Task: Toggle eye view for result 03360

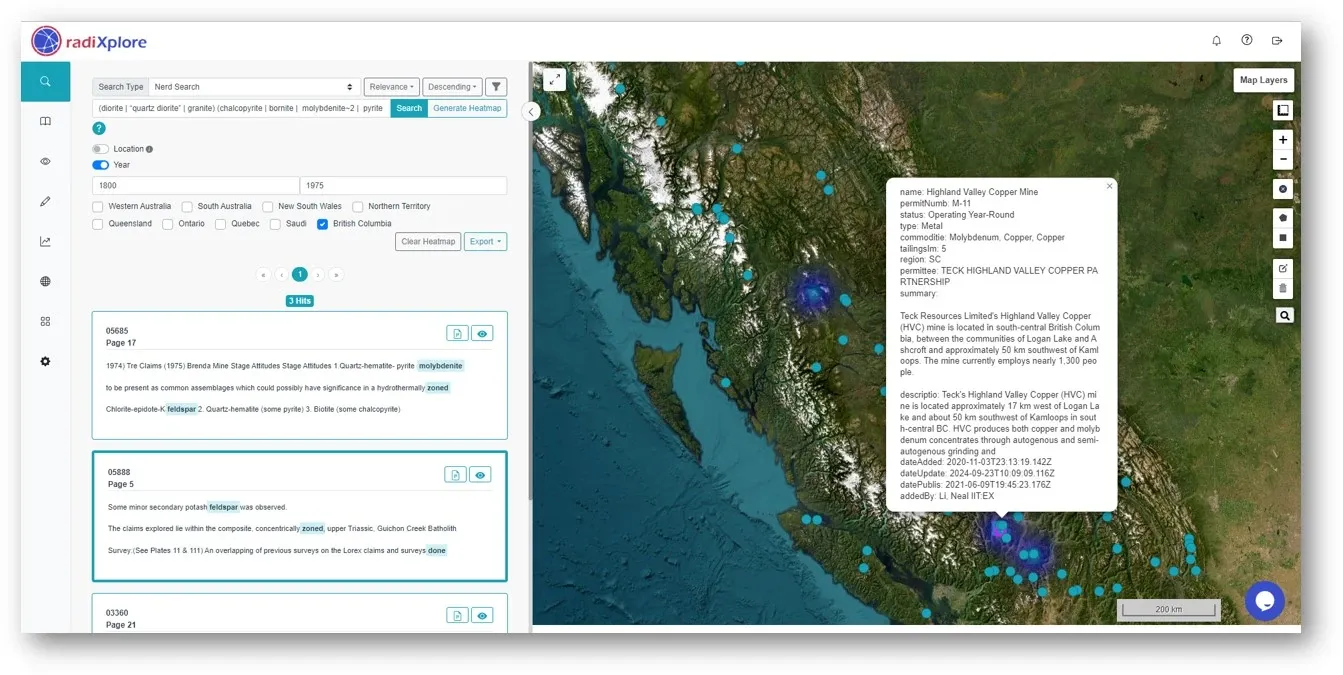Action: 482,616
